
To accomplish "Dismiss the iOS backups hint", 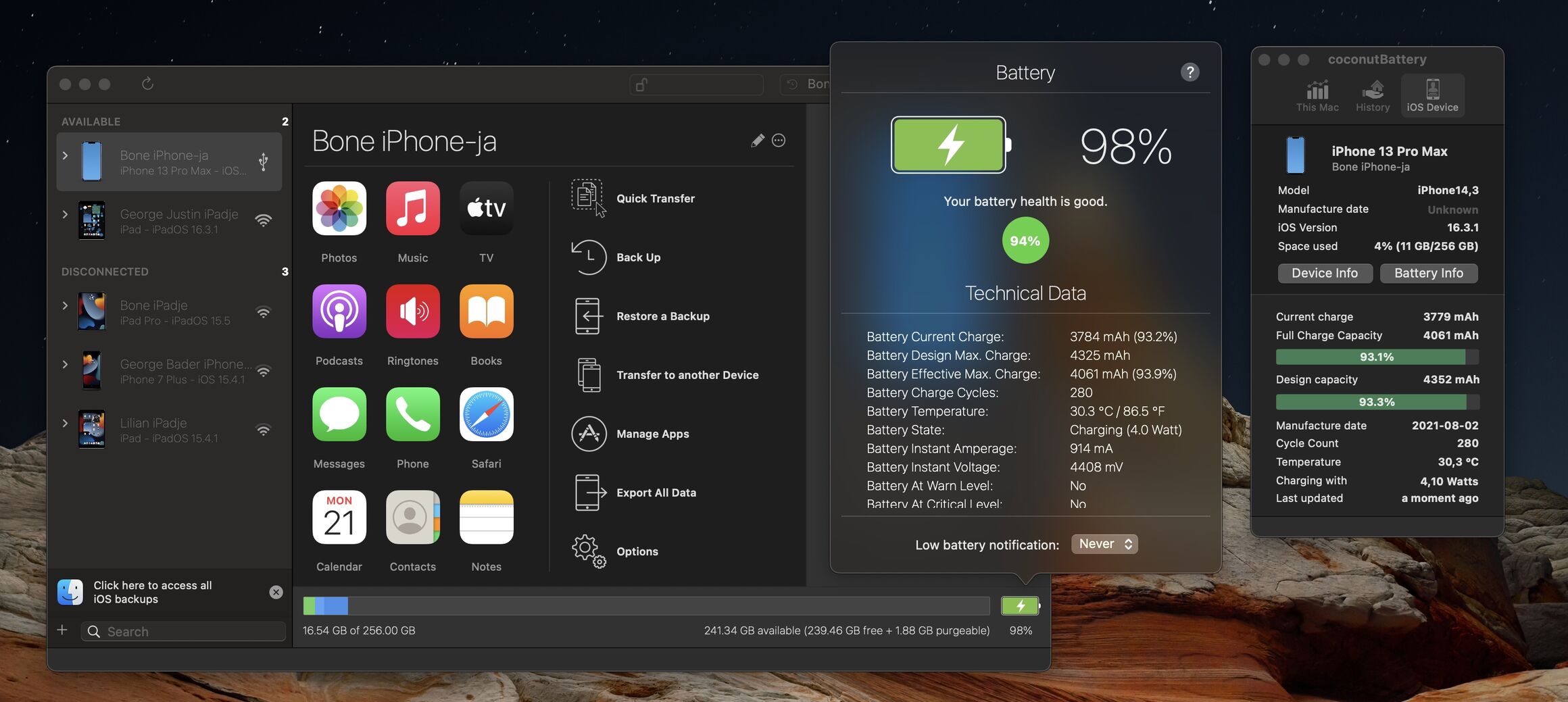I will (276, 593).
